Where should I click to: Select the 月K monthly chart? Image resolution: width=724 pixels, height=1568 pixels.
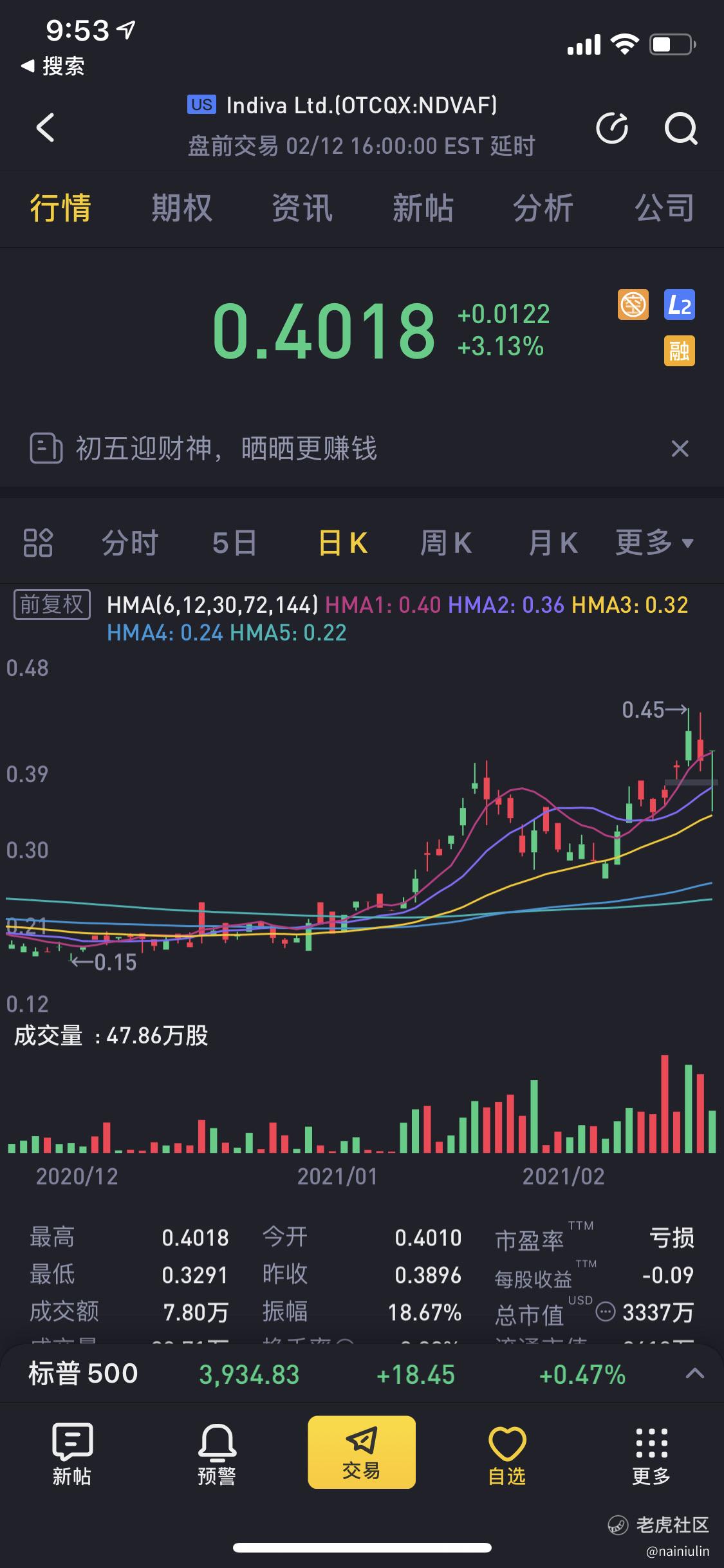[x=553, y=543]
